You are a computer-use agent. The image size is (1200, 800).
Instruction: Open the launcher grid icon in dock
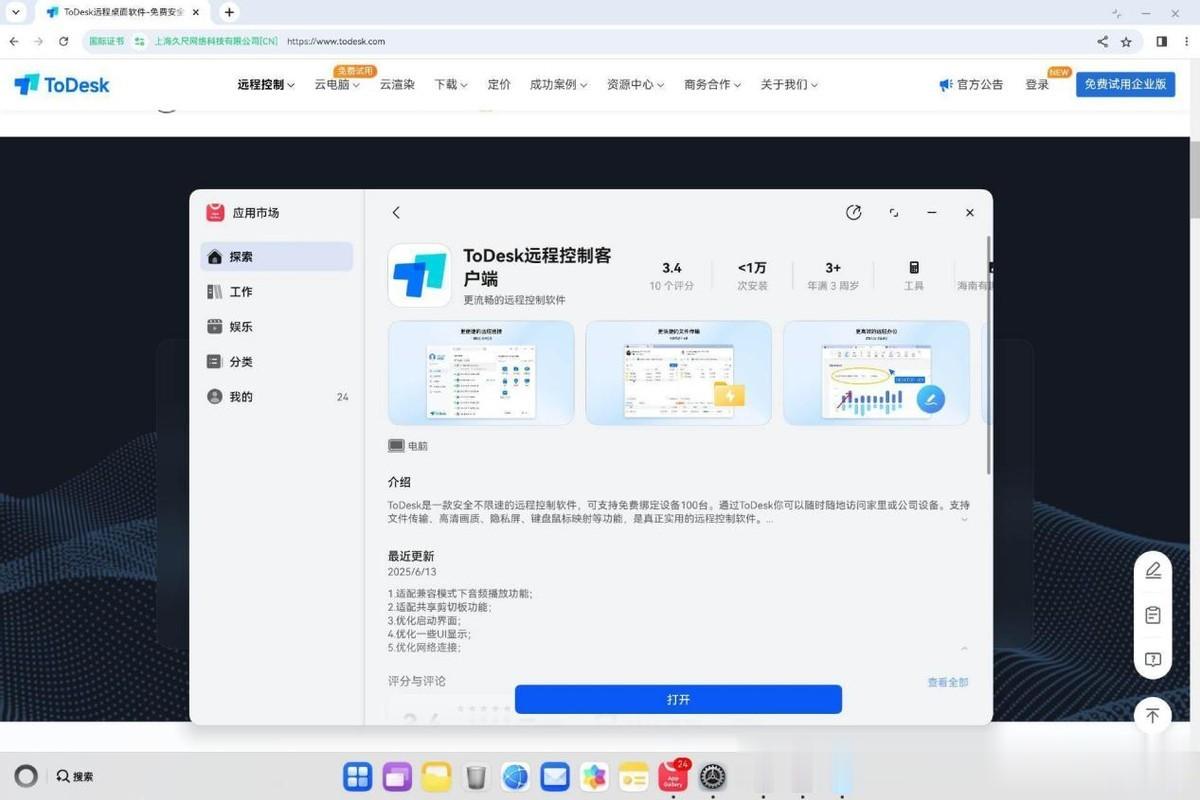pyautogui.click(x=358, y=776)
